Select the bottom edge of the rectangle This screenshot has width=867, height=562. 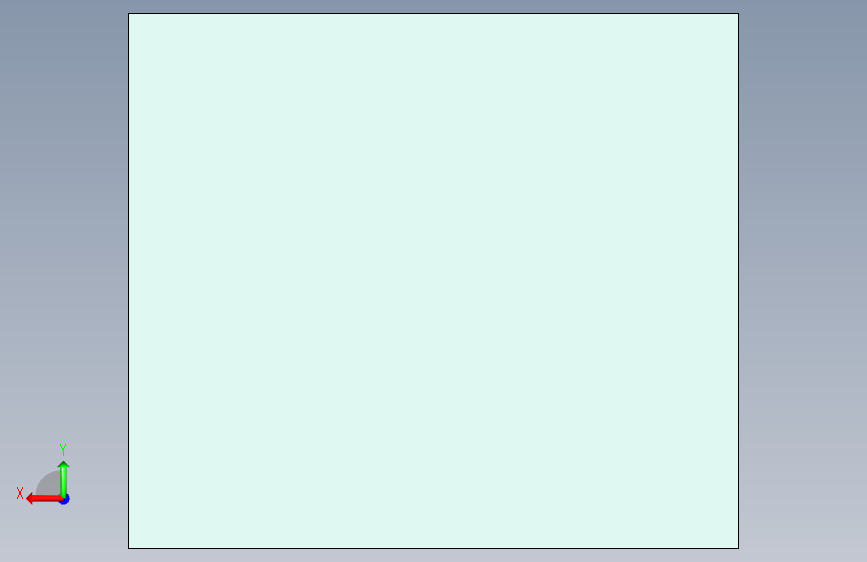click(x=434, y=548)
